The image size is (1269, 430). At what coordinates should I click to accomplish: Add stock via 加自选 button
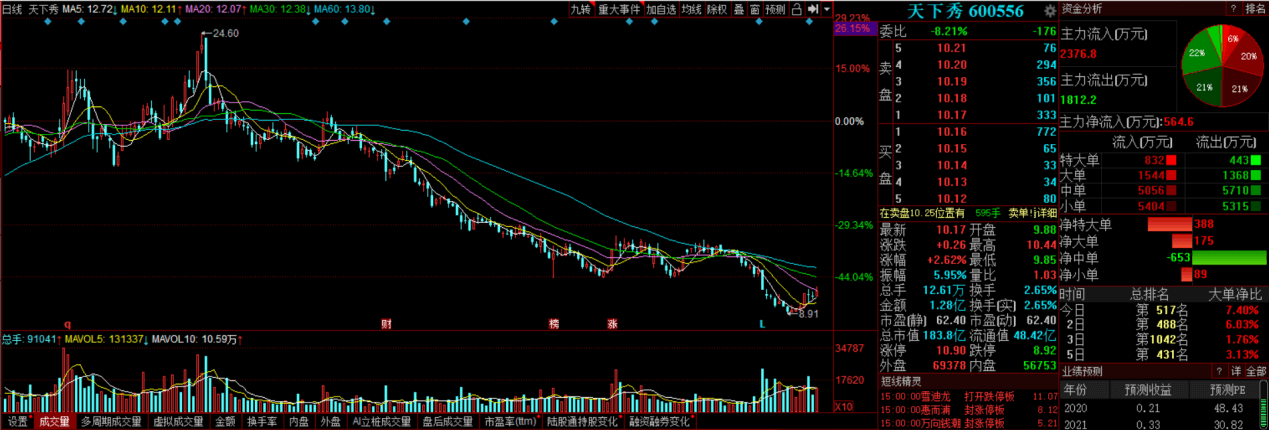coord(661,9)
